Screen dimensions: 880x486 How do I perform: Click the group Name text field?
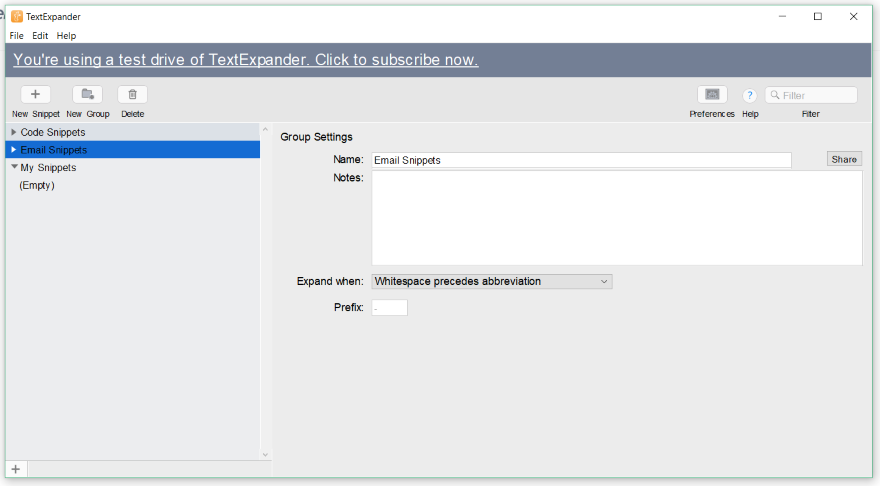580,160
